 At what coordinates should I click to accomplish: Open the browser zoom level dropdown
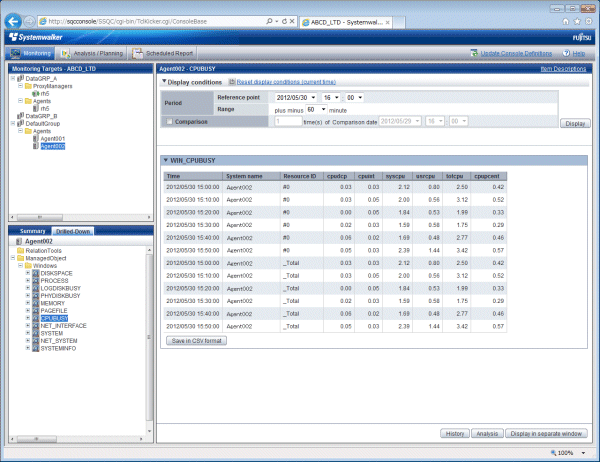click(584, 453)
